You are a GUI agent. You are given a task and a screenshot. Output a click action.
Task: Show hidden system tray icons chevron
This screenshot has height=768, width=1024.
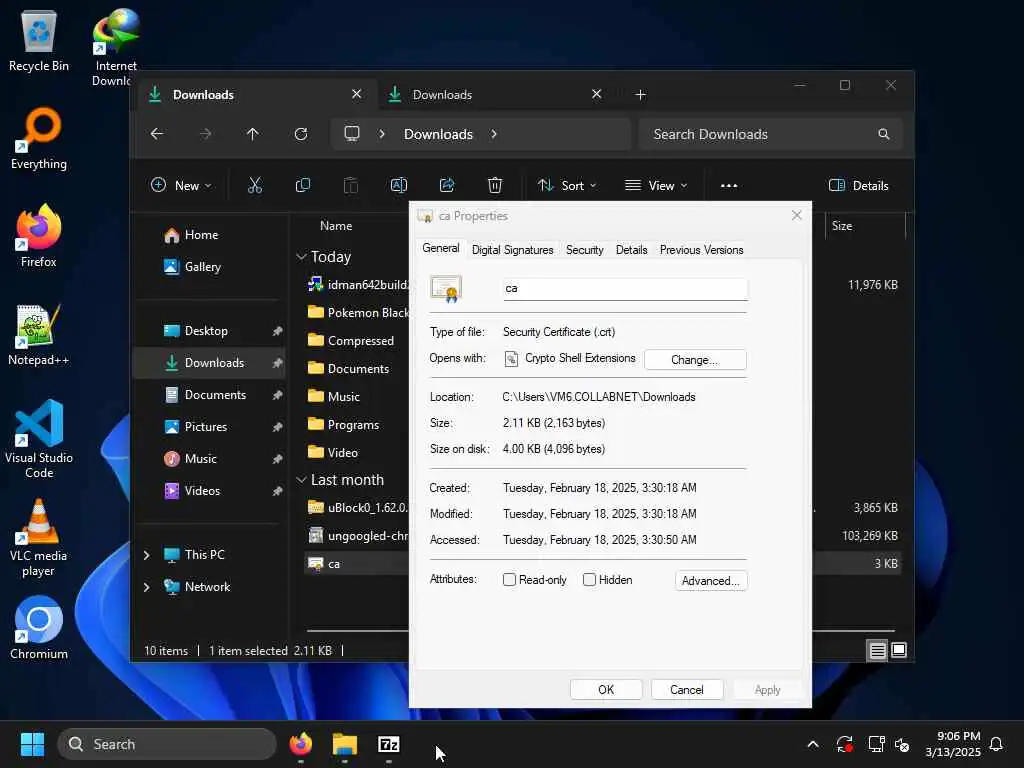click(813, 744)
